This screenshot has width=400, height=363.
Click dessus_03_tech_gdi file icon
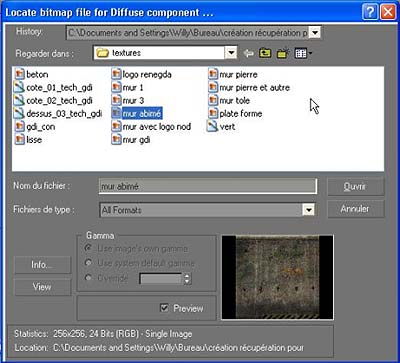click(20, 113)
